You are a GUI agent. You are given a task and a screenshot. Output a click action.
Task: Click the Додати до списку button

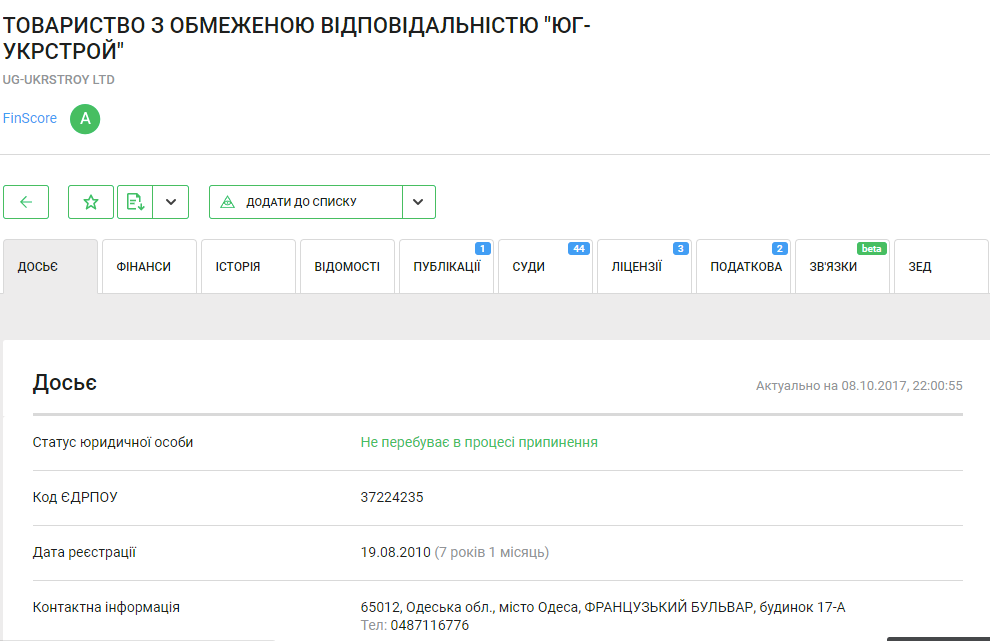[x=305, y=202]
